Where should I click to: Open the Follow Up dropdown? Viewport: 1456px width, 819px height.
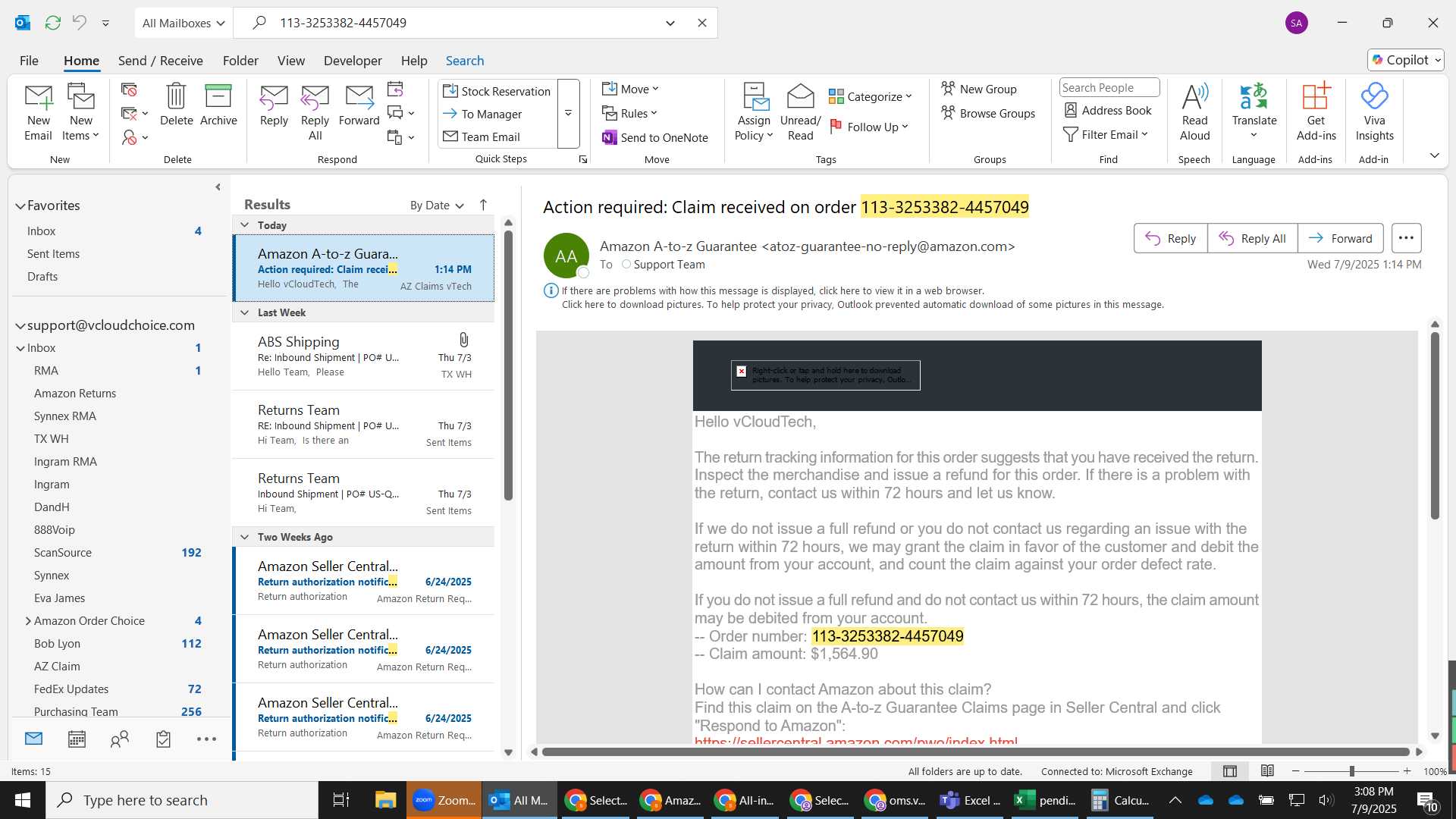869,127
